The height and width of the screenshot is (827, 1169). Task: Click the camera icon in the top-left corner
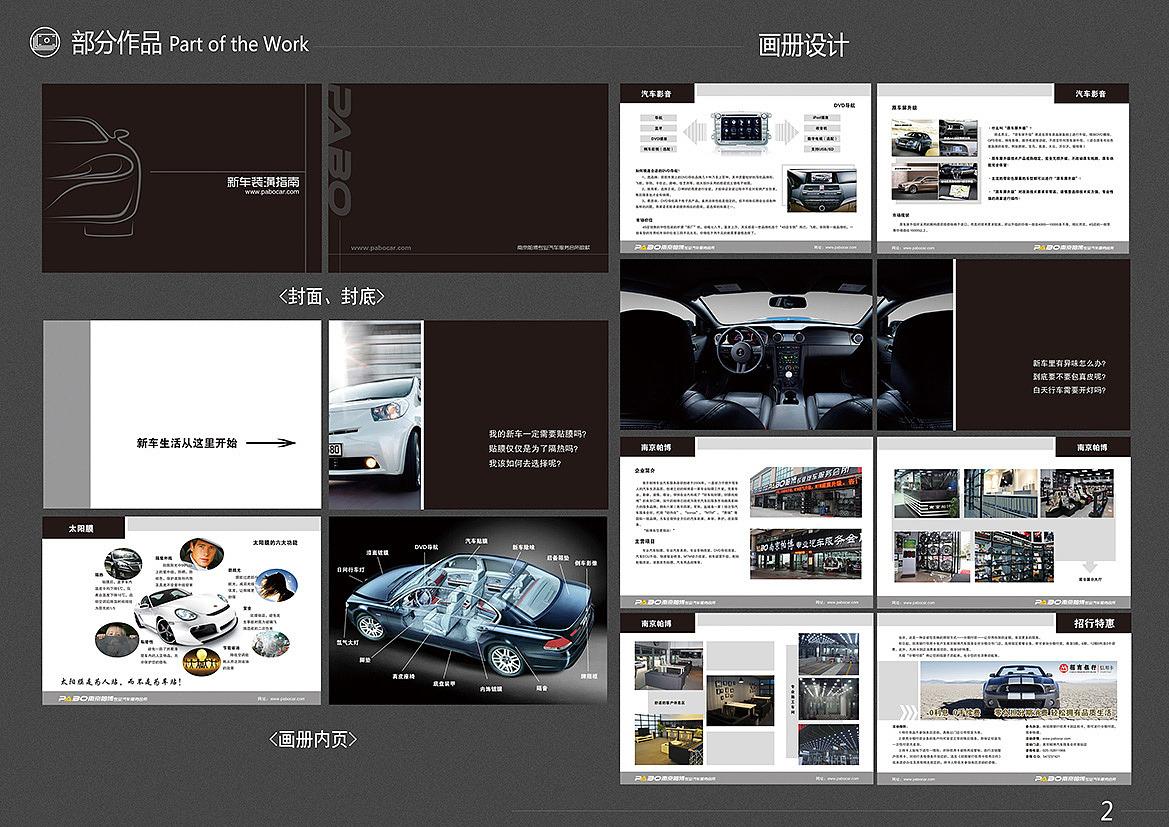coord(46,41)
